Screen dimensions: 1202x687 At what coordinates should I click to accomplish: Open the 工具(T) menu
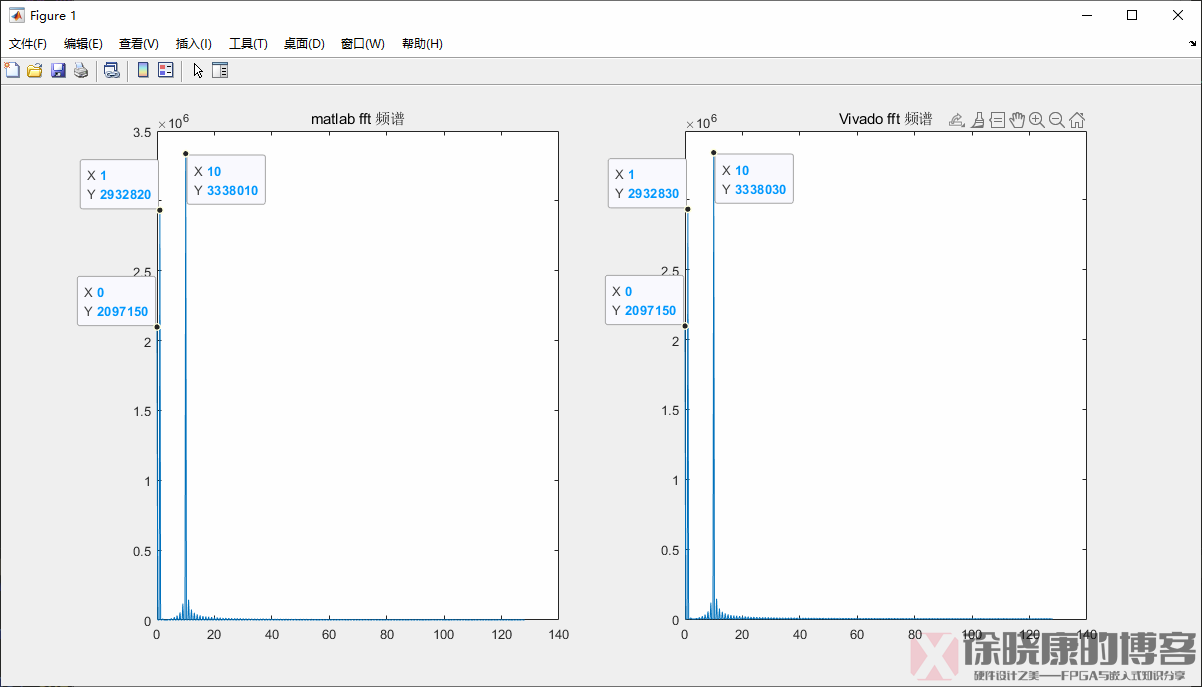[x=247, y=43]
